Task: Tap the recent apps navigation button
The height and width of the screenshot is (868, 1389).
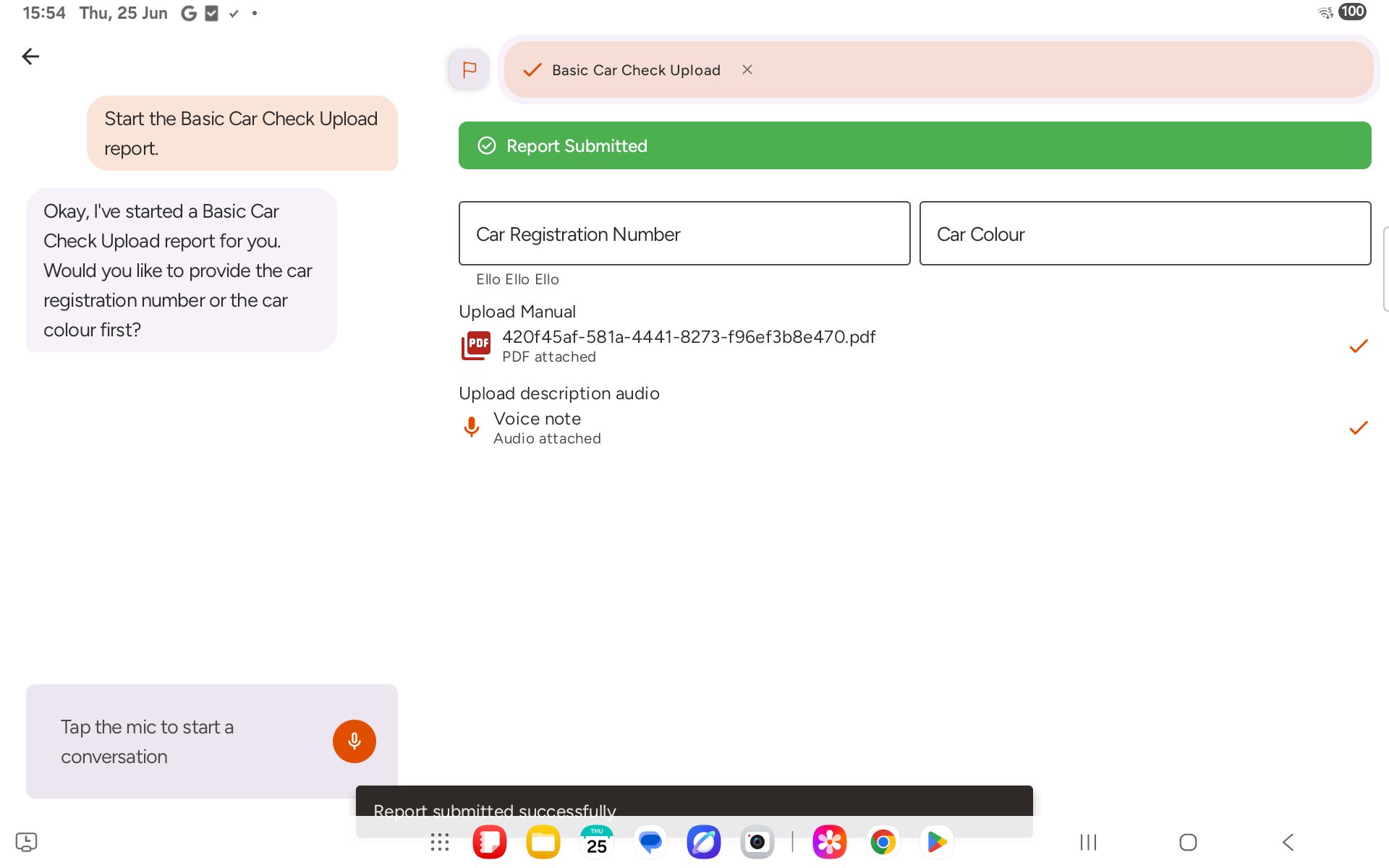Action: 1088,842
